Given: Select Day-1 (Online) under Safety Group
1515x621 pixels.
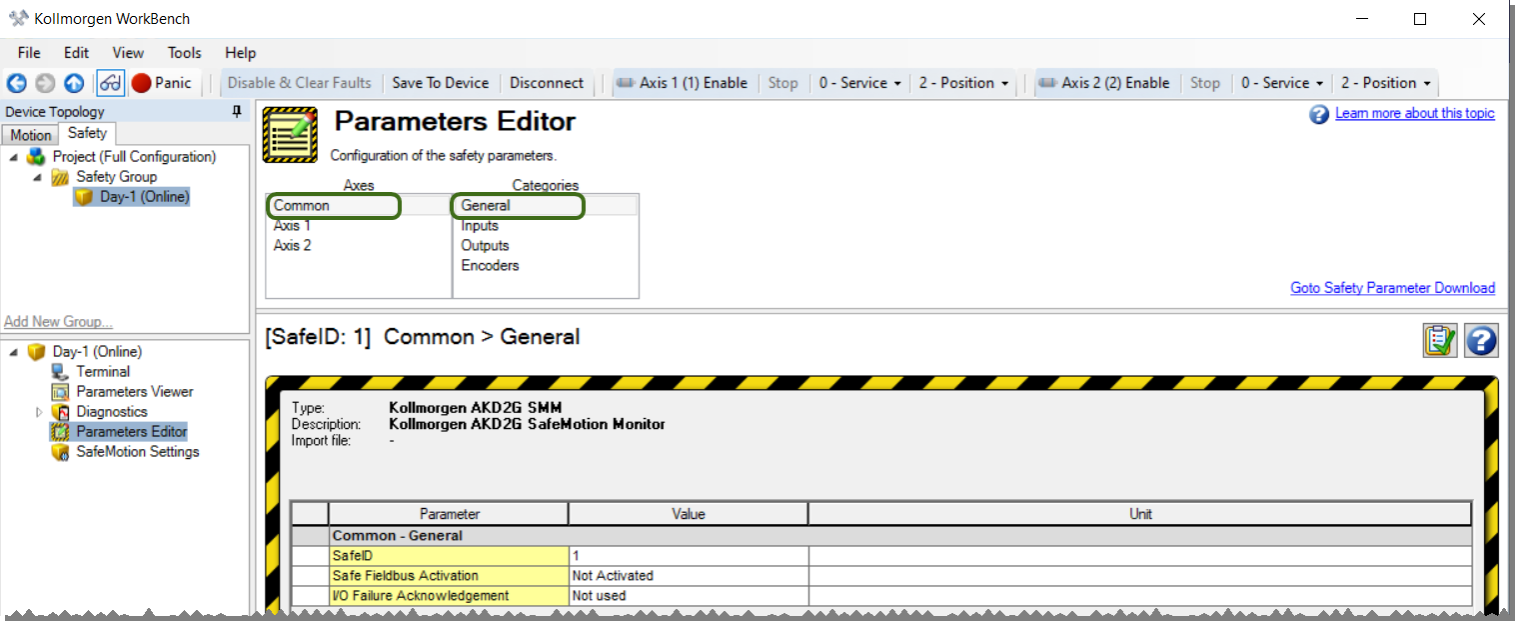Looking at the screenshot, I should 144,197.
